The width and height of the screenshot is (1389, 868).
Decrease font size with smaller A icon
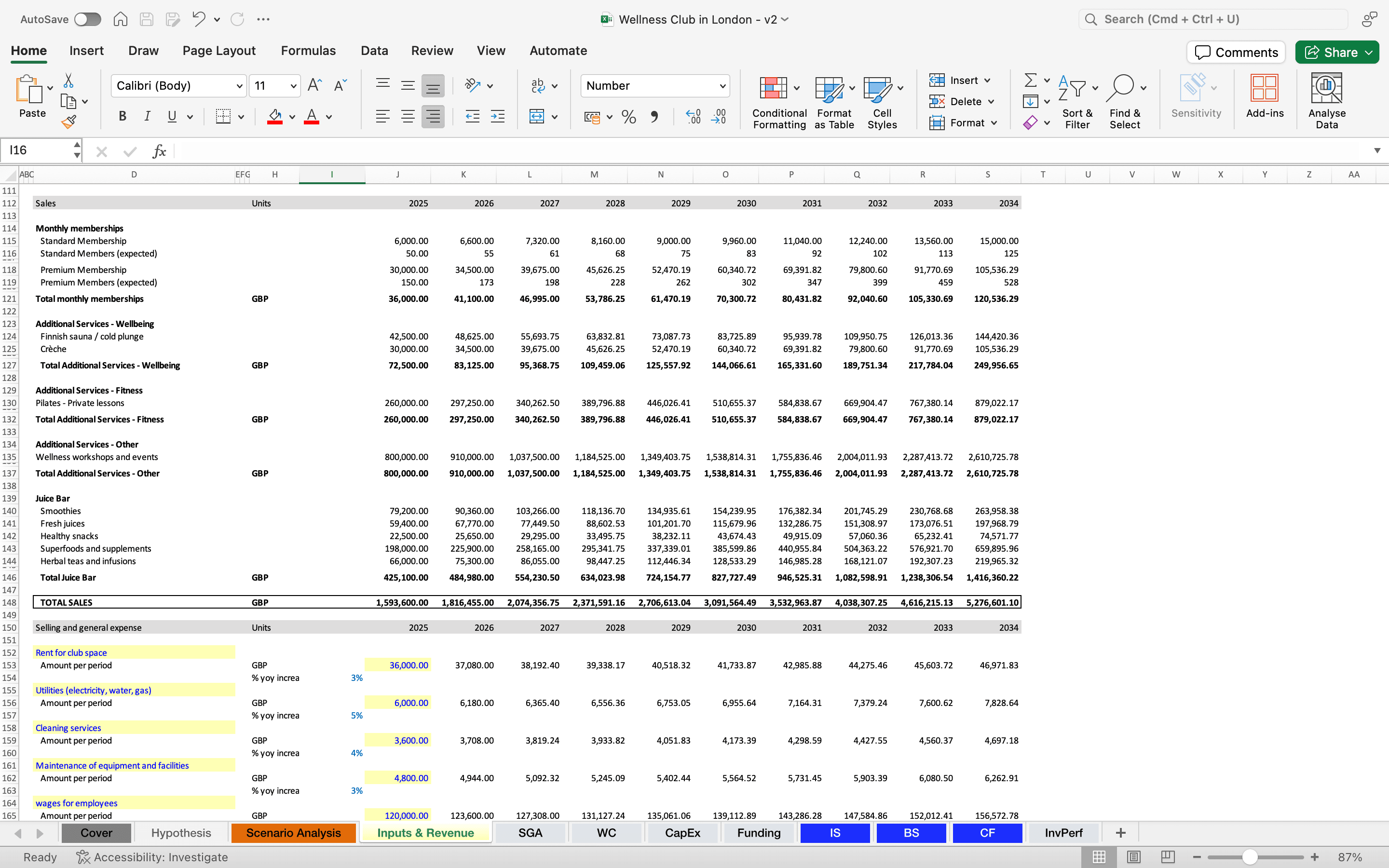pos(340,85)
